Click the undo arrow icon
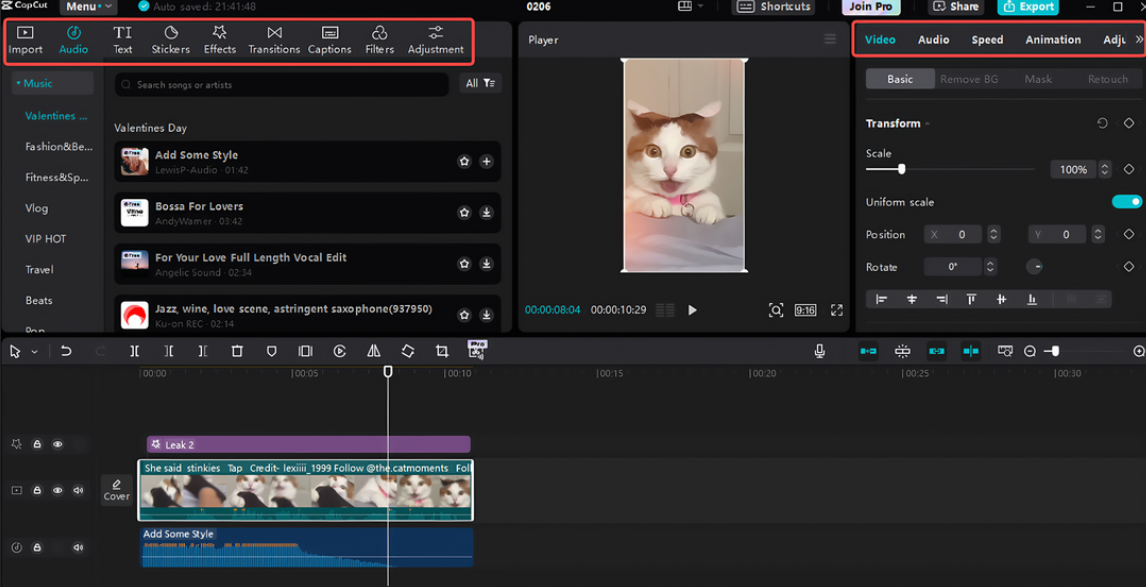The width and height of the screenshot is (1146, 587). click(66, 352)
